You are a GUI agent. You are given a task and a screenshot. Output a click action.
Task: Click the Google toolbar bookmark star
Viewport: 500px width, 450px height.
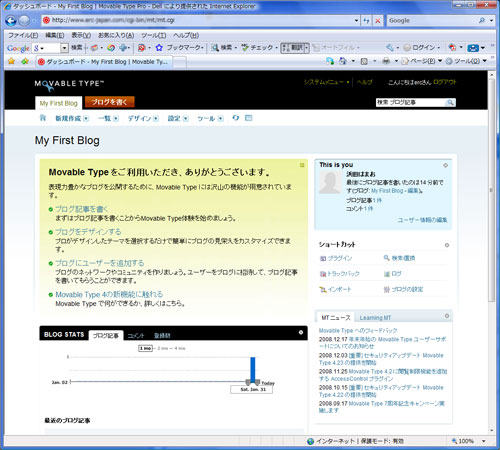point(159,48)
